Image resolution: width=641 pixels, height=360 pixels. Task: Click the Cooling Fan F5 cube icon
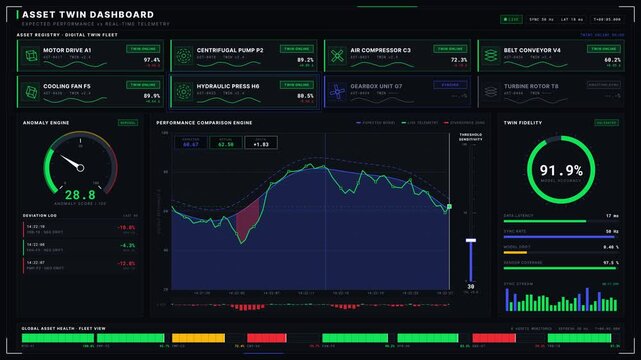(31, 92)
